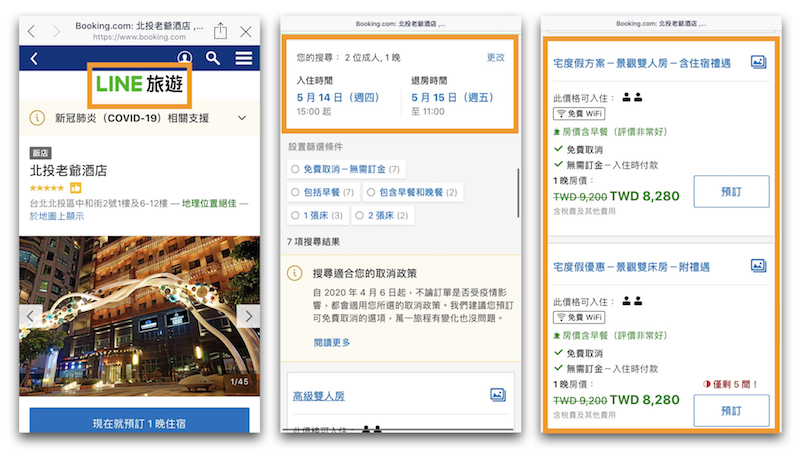Image resolution: width=800 pixels, height=450 pixels.
Task: Click 更改 to modify search
Action: [495, 57]
